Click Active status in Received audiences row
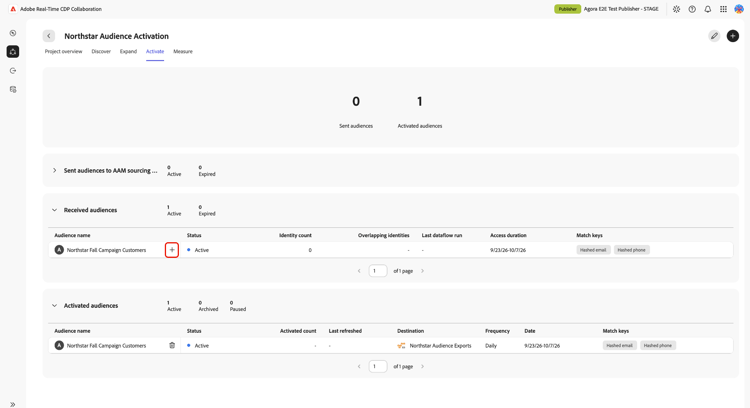 click(x=201, y=250)
